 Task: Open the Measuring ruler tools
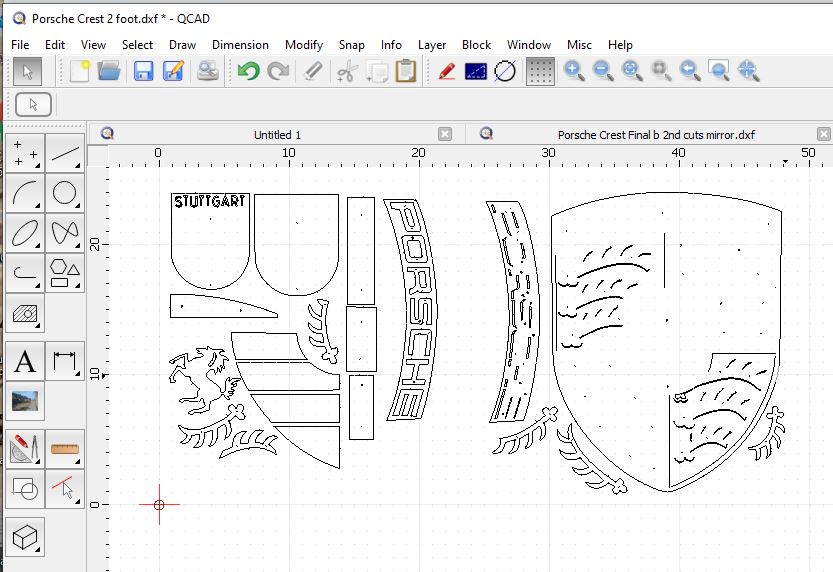tap(65, 447)
